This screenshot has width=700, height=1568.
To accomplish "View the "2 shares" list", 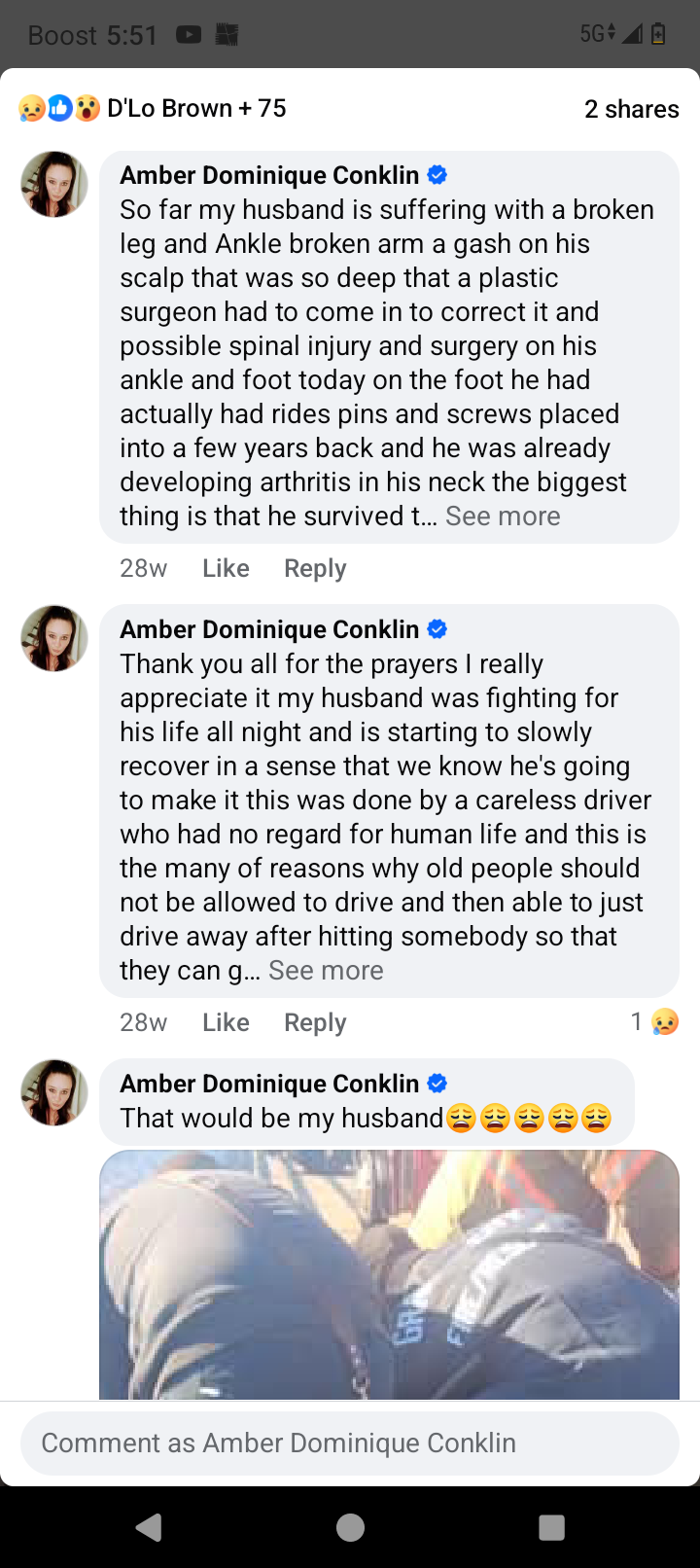I will (631, 109).
